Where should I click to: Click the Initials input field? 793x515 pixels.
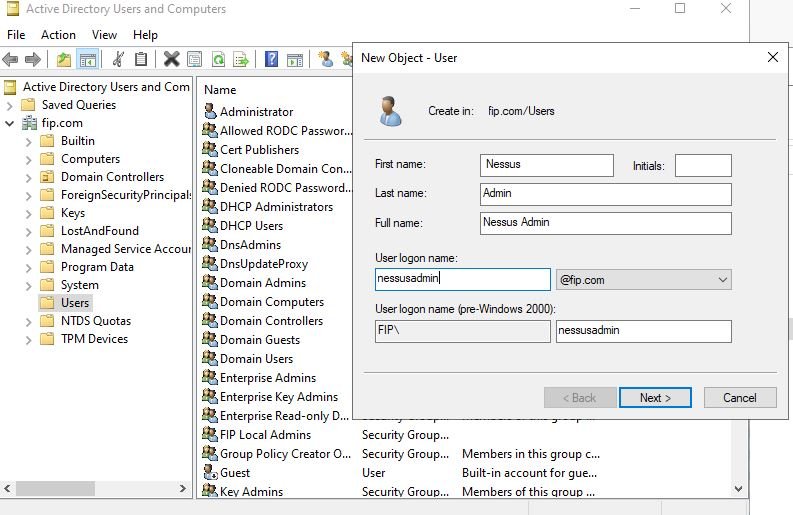click(x=703, y=165)
